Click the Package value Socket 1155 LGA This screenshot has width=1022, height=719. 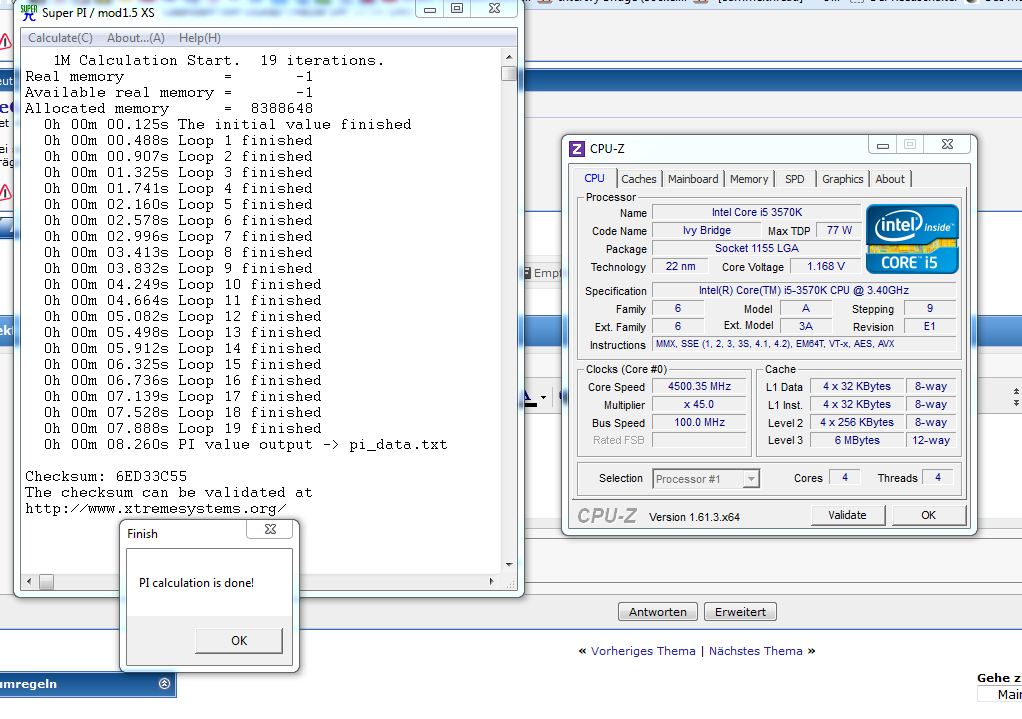pyautogui.click(x=757, y=248)
